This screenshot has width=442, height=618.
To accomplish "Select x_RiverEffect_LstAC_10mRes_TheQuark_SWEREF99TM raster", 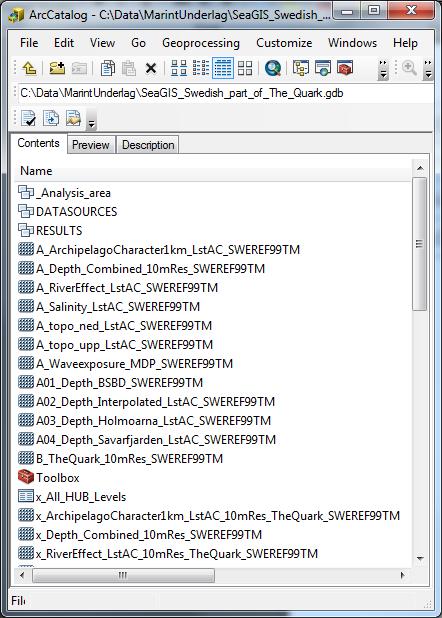I will tap(168, 553).
